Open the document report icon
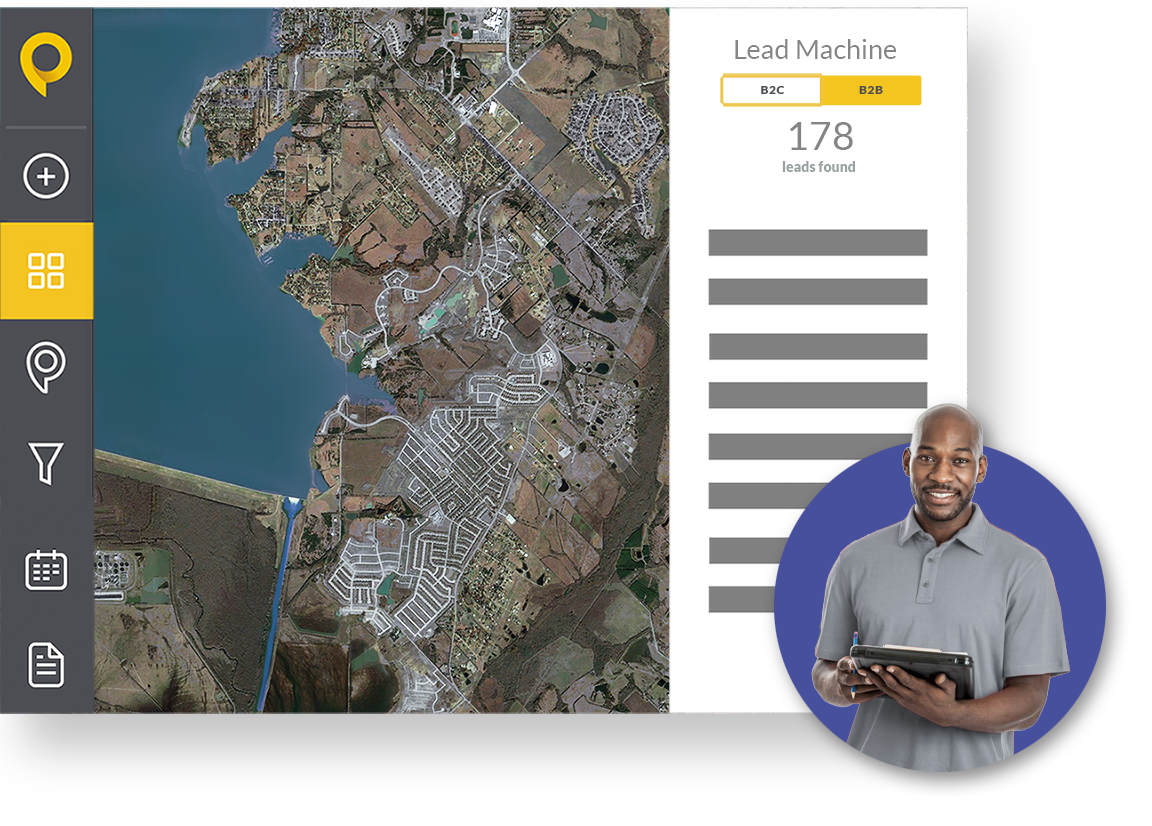This screenshot has width=1152, height=826. pyautogui.click(x=46, y=664)
